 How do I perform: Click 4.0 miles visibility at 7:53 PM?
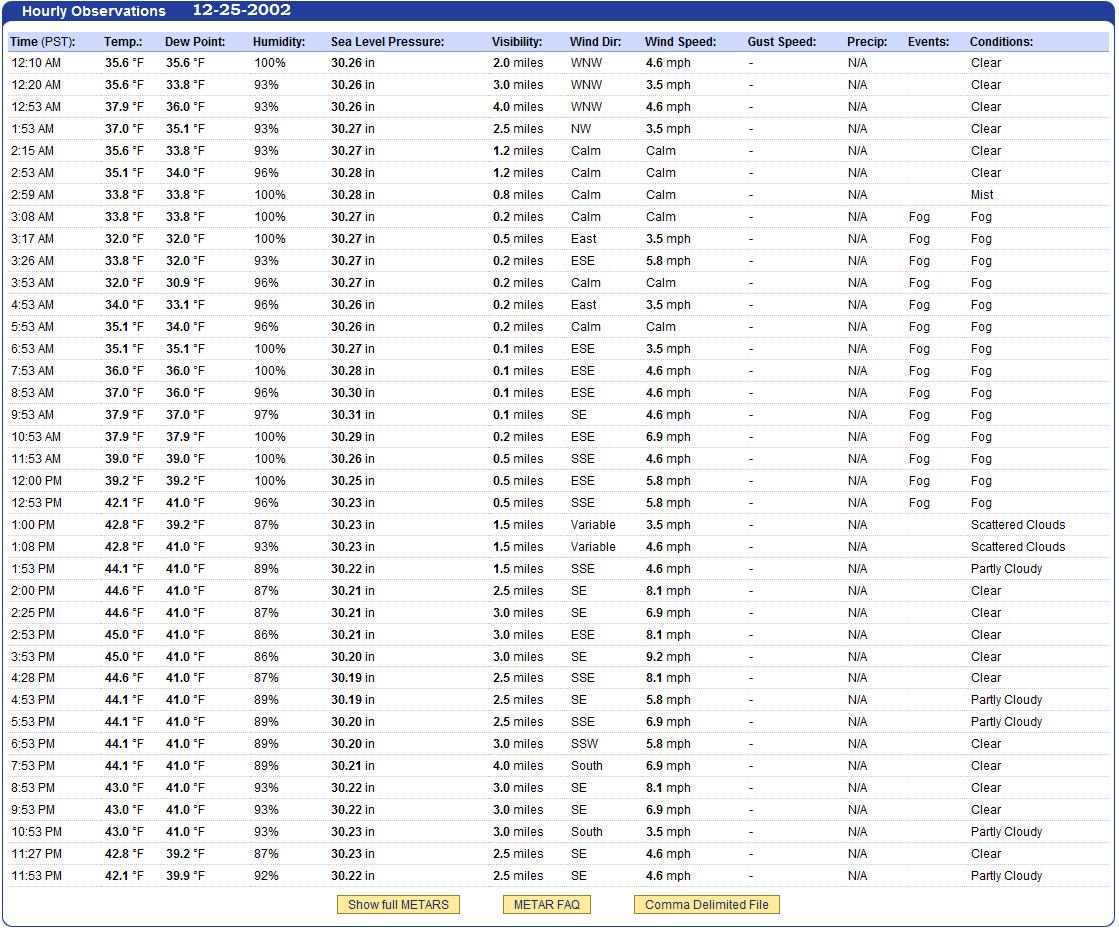(x=518, y=765)
